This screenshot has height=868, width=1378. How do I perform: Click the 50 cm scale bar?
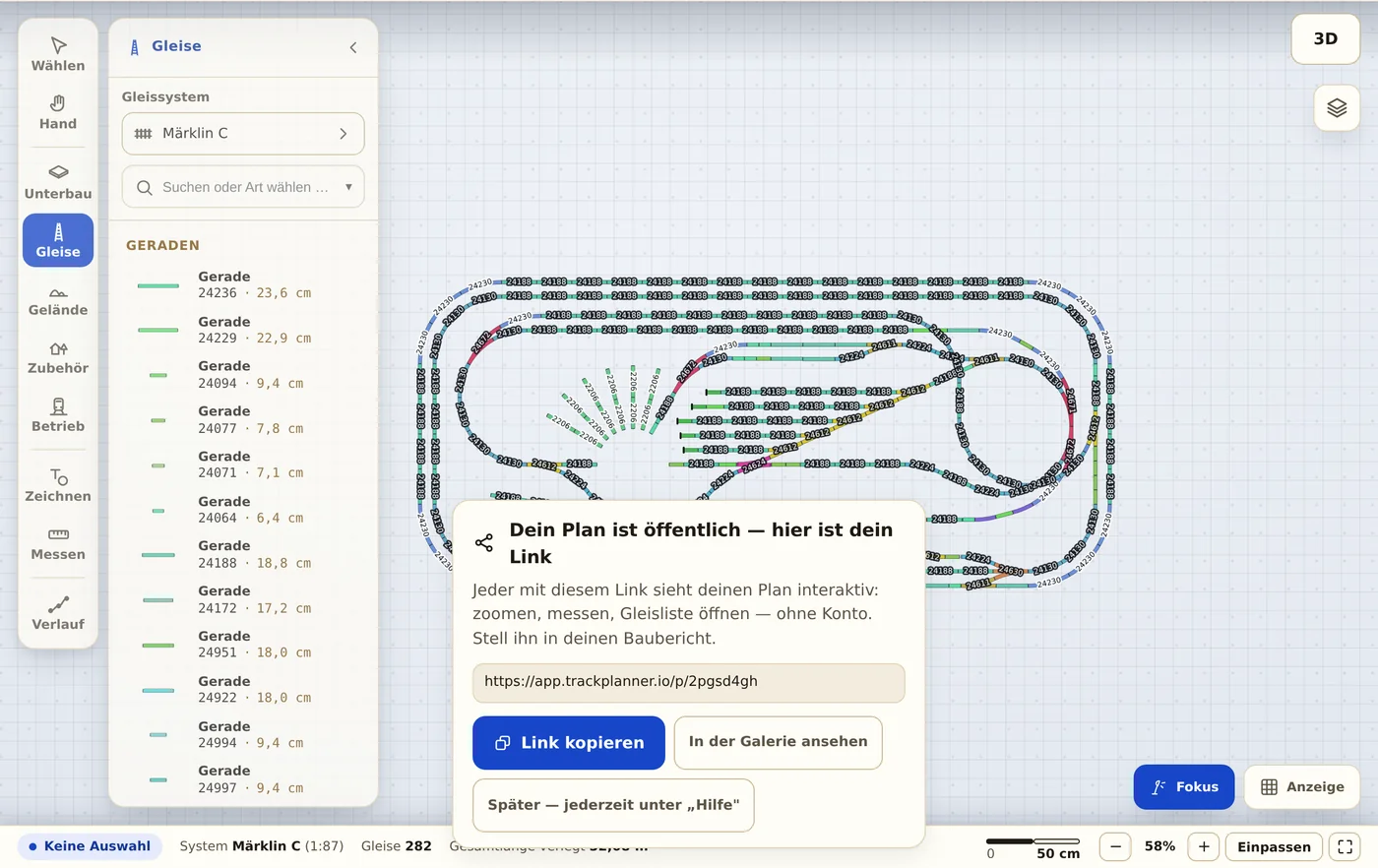tap(1033, 847)
